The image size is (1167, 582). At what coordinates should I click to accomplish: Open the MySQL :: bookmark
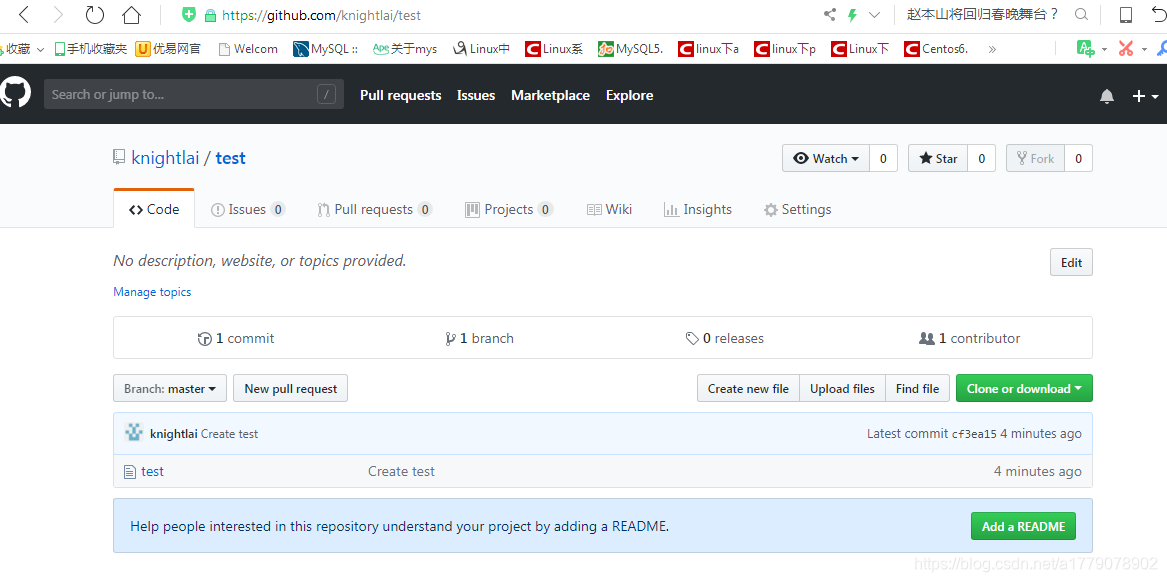[x=325, y=49]
